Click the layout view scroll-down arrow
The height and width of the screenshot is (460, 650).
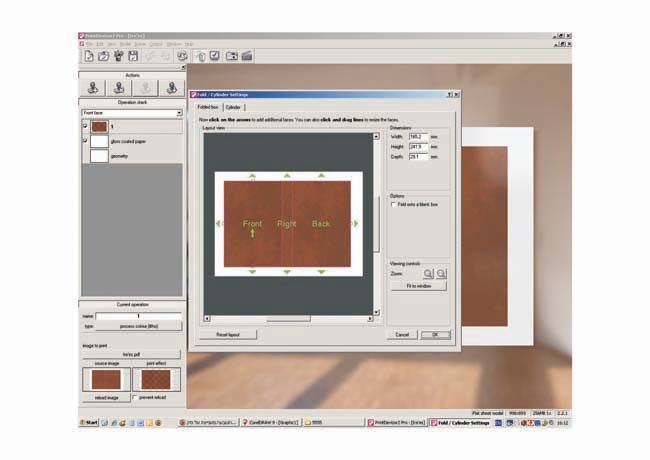376,312
